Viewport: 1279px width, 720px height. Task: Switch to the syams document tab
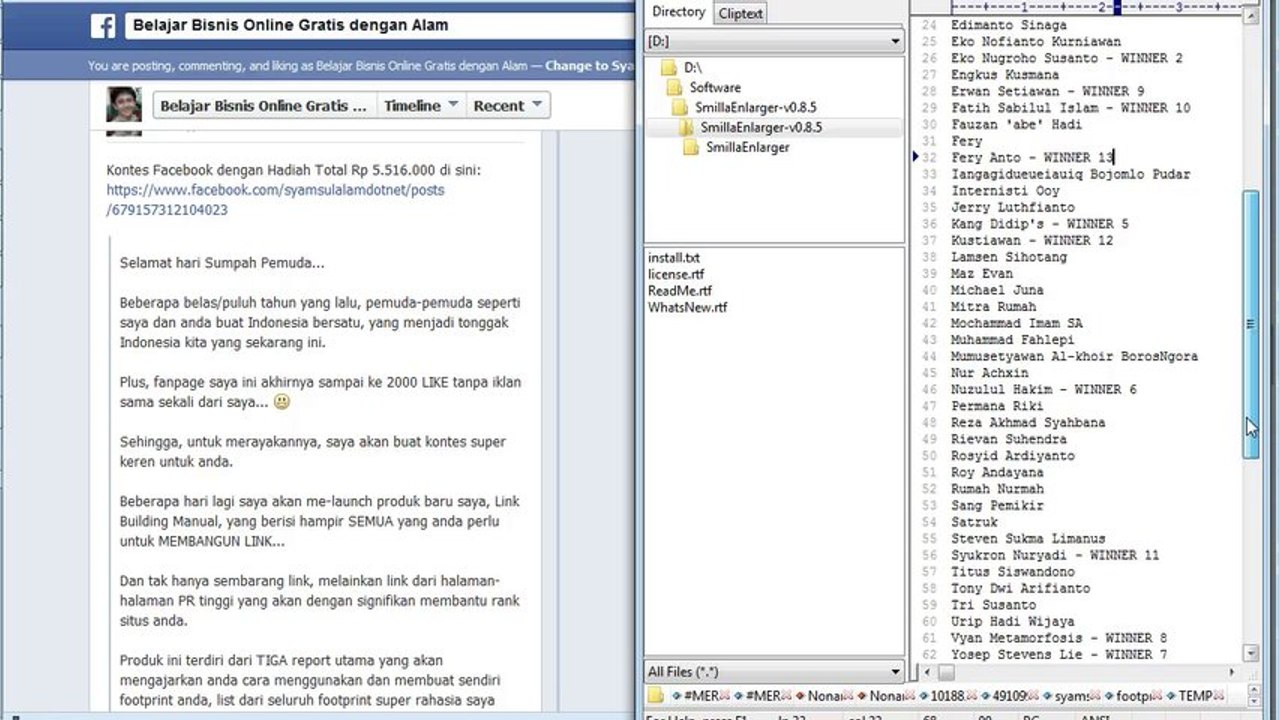[1068, 695]
